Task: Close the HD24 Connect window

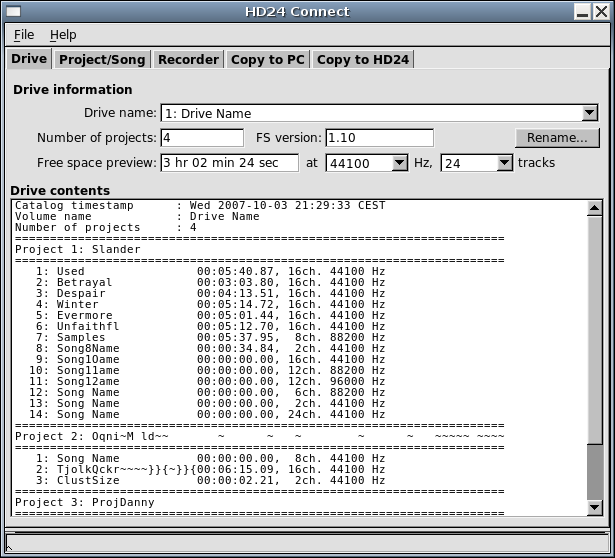Action: click(x=604, y=11)
